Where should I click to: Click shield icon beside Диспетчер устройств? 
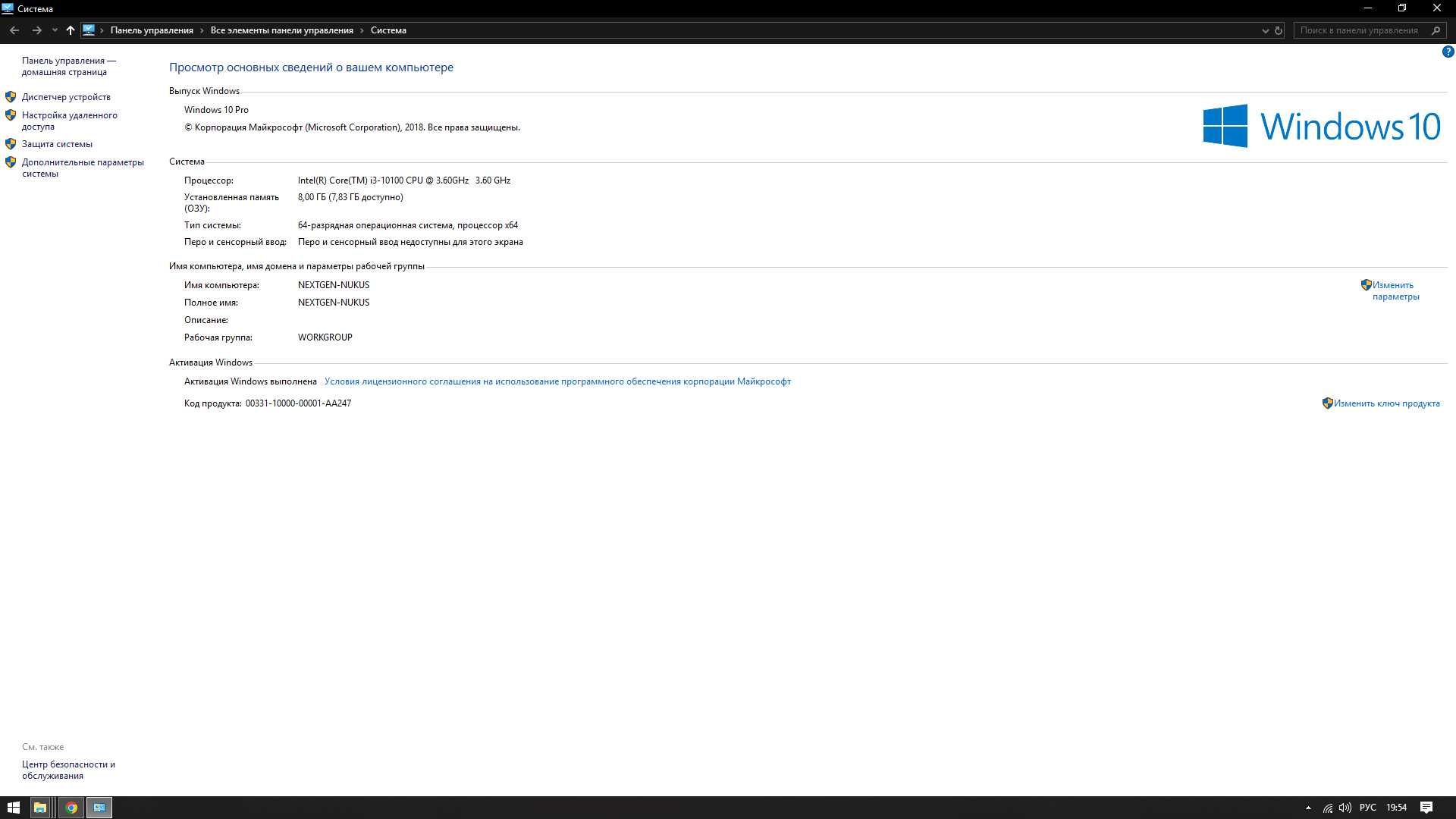tap(11, 97)
